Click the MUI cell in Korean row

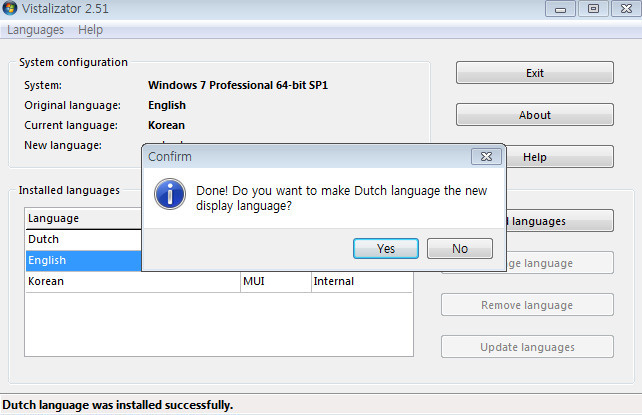[x=276, y=282]
